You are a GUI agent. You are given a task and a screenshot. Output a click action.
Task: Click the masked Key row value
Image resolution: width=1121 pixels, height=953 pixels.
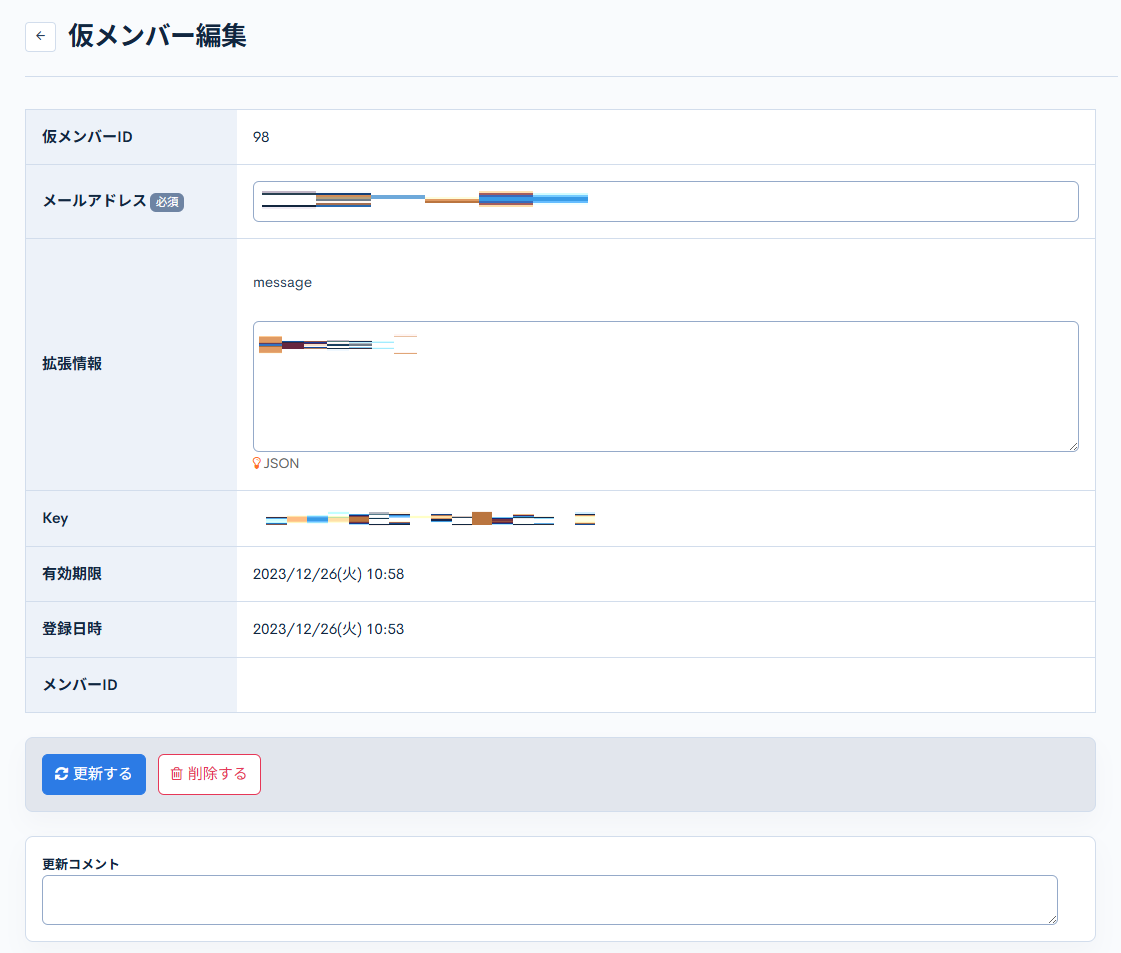coord(430,518)
